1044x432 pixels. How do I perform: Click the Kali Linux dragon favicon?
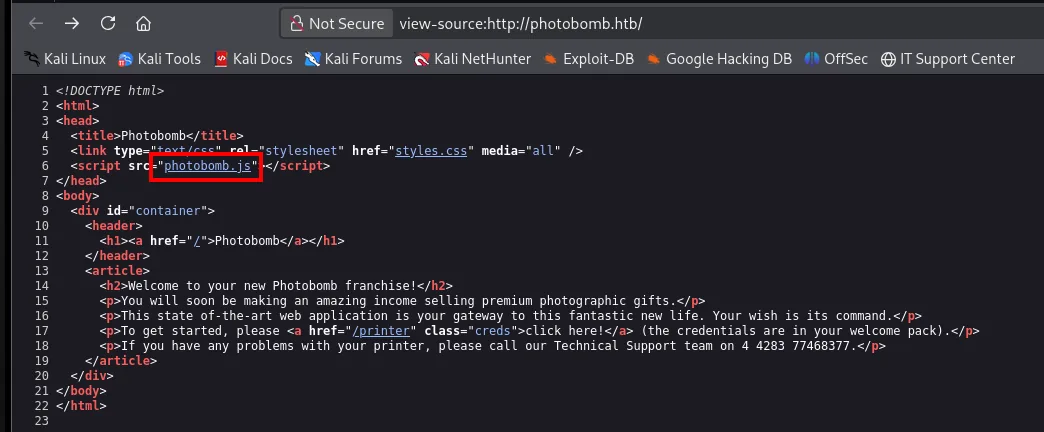coord(33,59)
